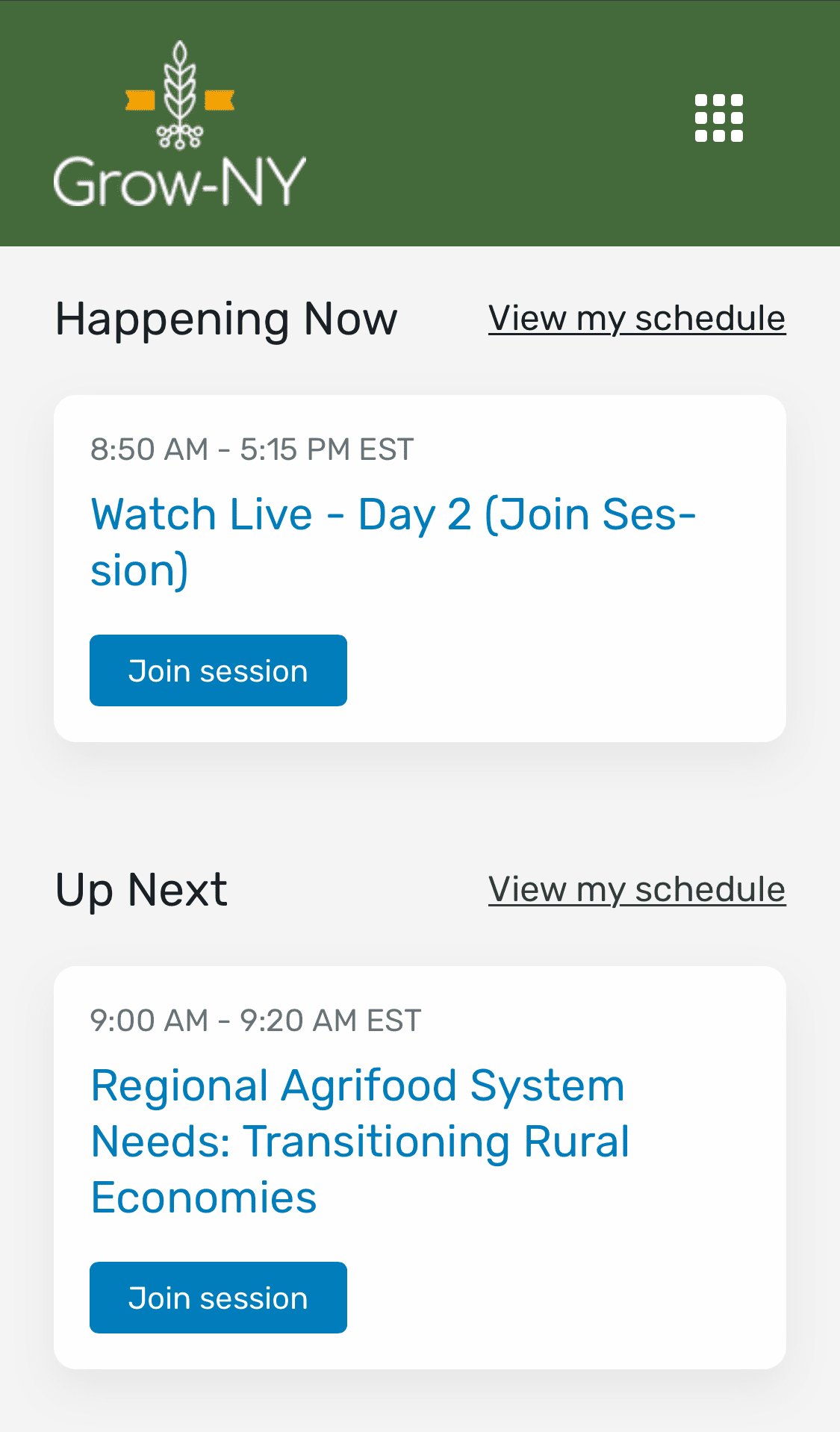Click the Happening Now heading
Image resolution: width=840 pixels, height=1432 pixels.
(226, 320)
